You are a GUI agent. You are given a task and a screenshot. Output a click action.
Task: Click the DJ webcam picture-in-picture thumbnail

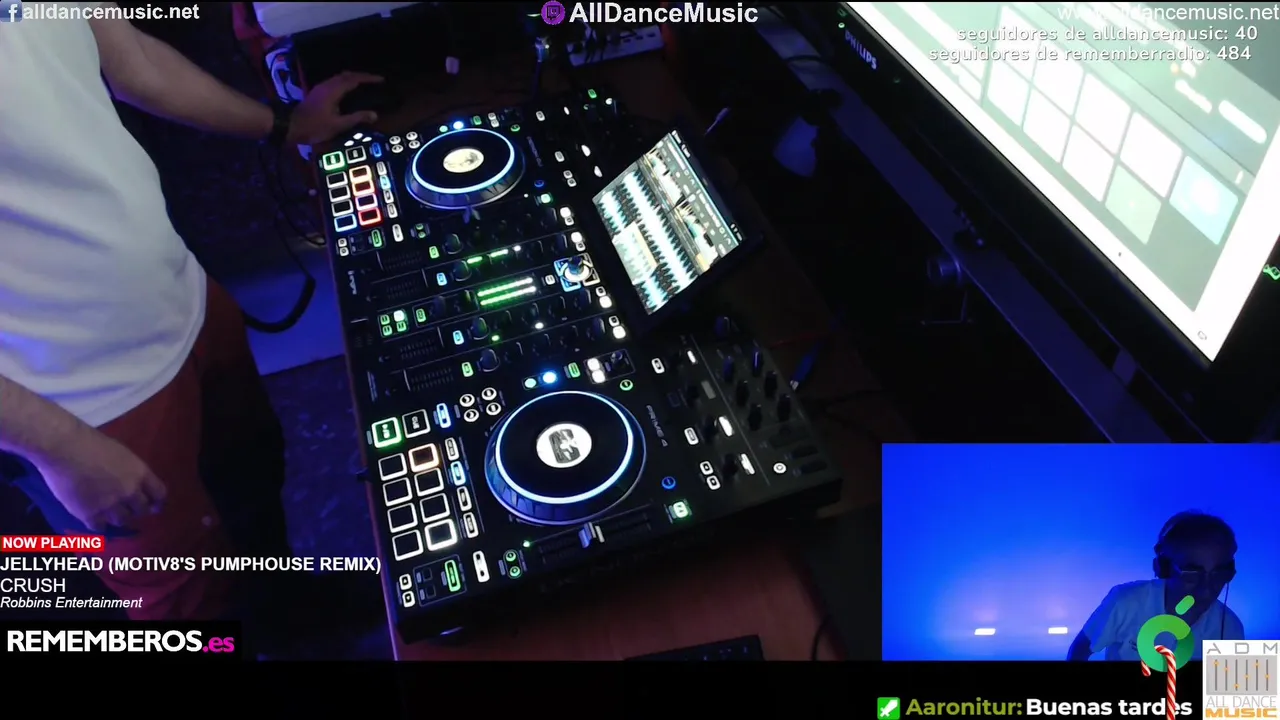pos(1080,552)
